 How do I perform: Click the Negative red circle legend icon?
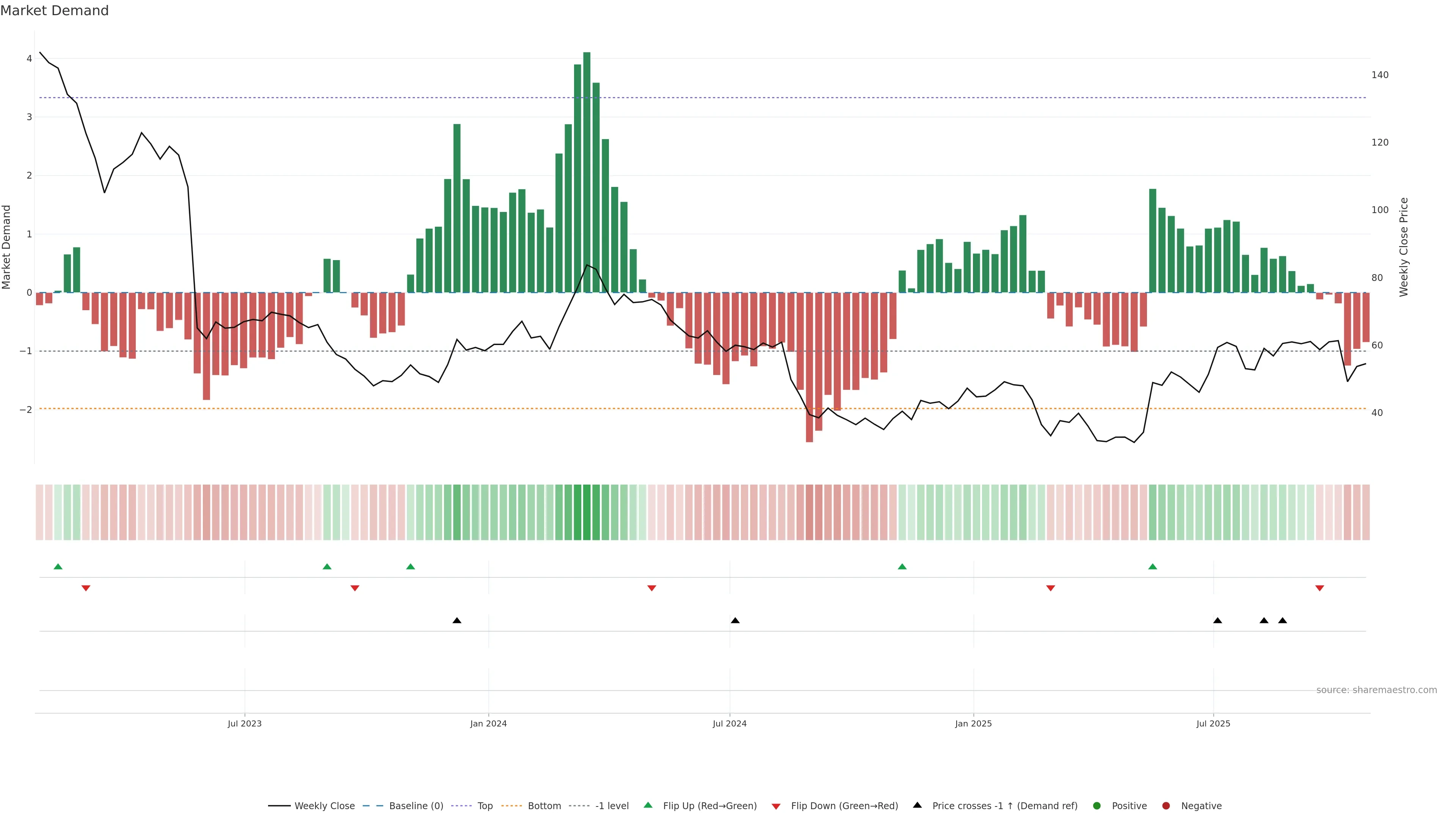tap(1166, 806)
